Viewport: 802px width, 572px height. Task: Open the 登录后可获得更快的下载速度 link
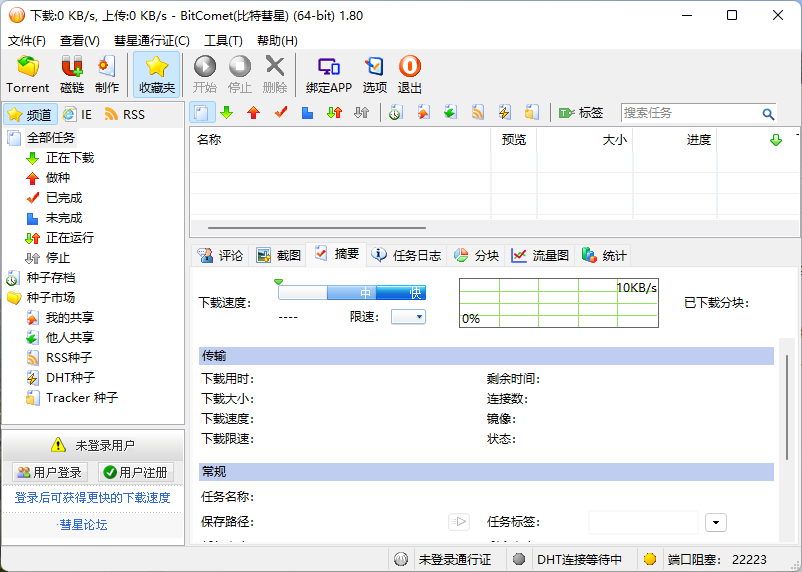[x=93, y=497]
